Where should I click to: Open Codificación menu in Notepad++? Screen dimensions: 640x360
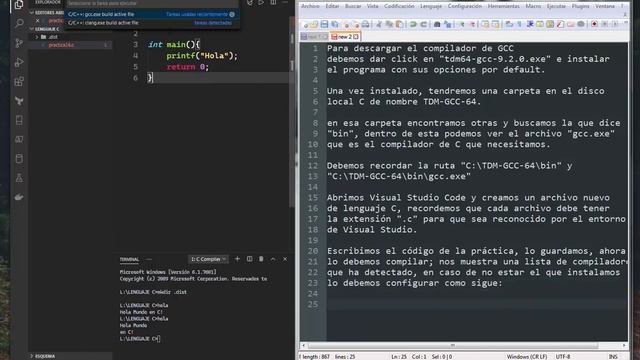[399, 6]
